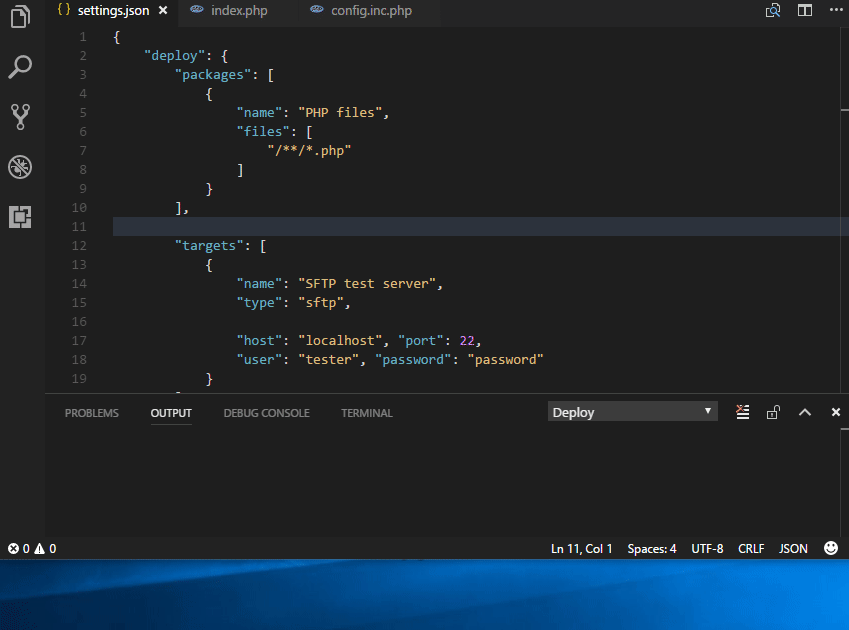
Task: Select language mode via JSON status item
Action: tap(793, 548)
